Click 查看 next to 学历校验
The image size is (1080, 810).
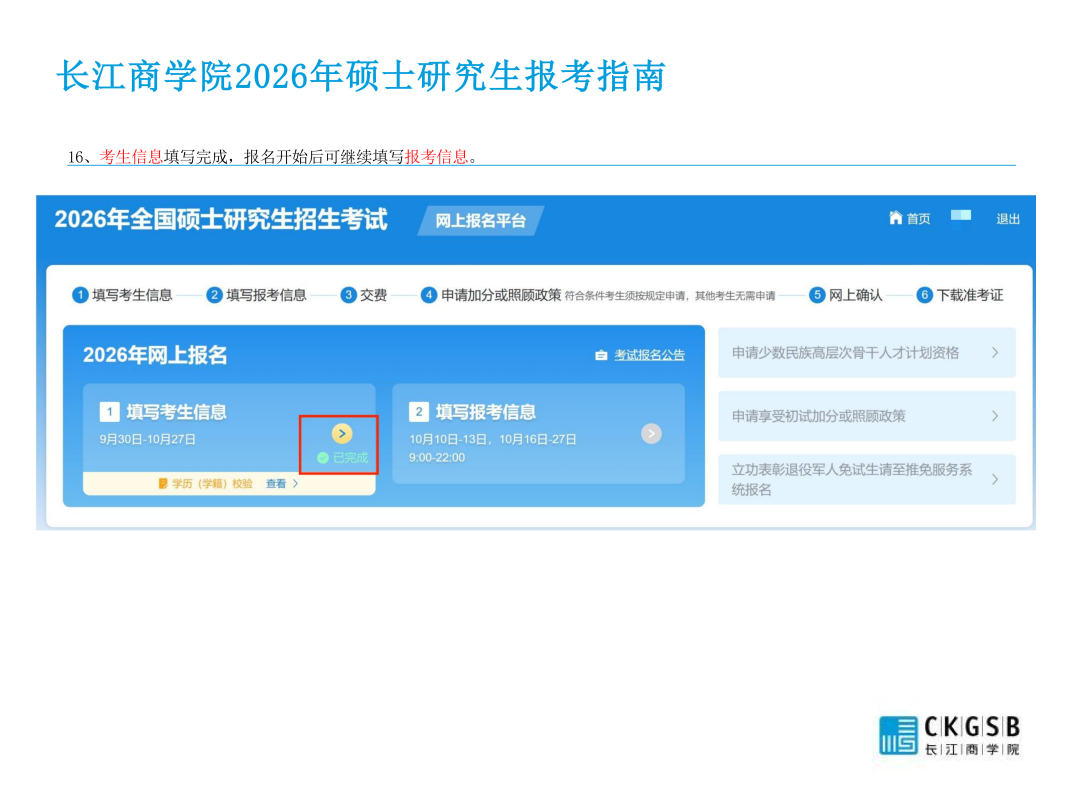[x=276, y=484]
